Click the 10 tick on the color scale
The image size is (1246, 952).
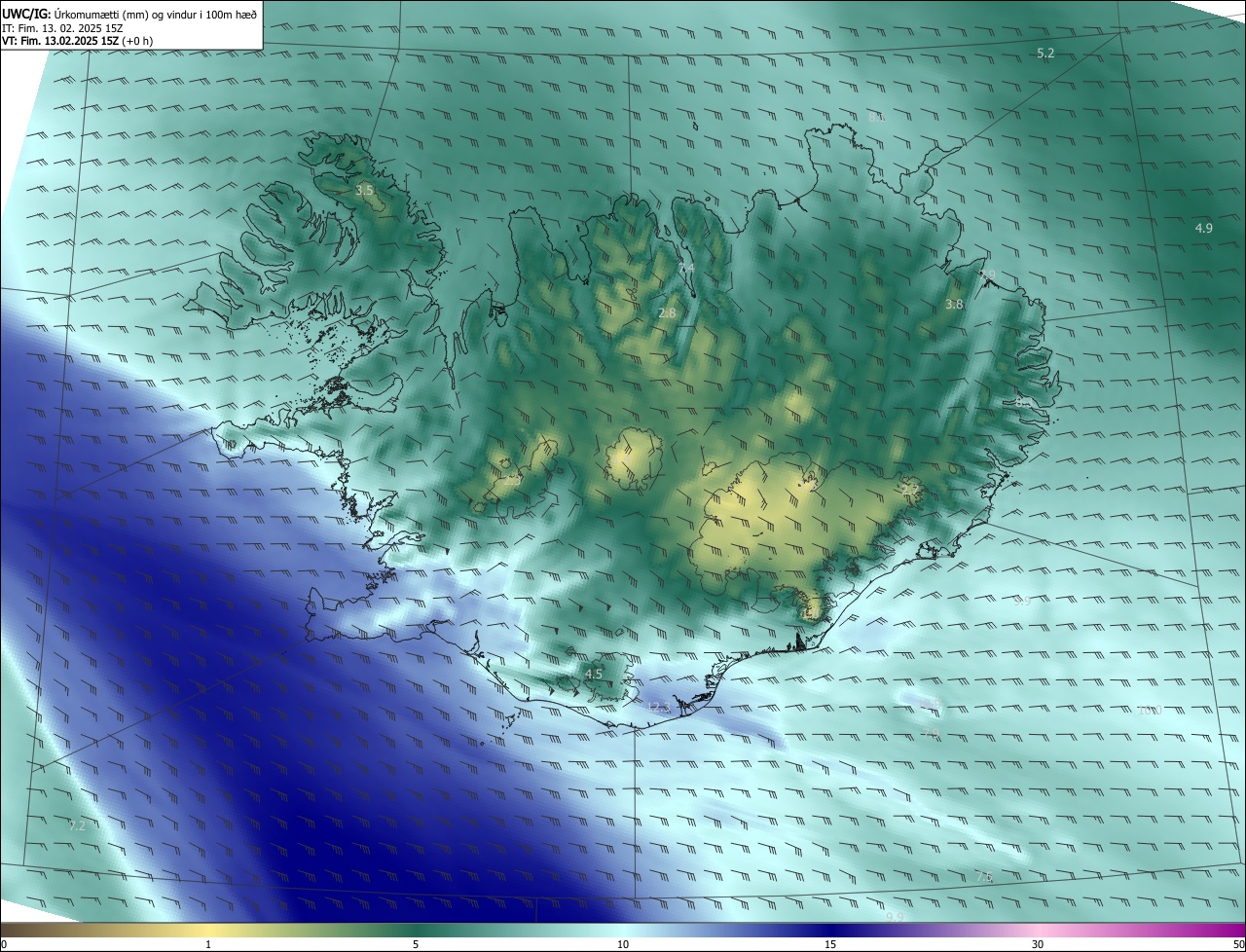coord(623,944)
